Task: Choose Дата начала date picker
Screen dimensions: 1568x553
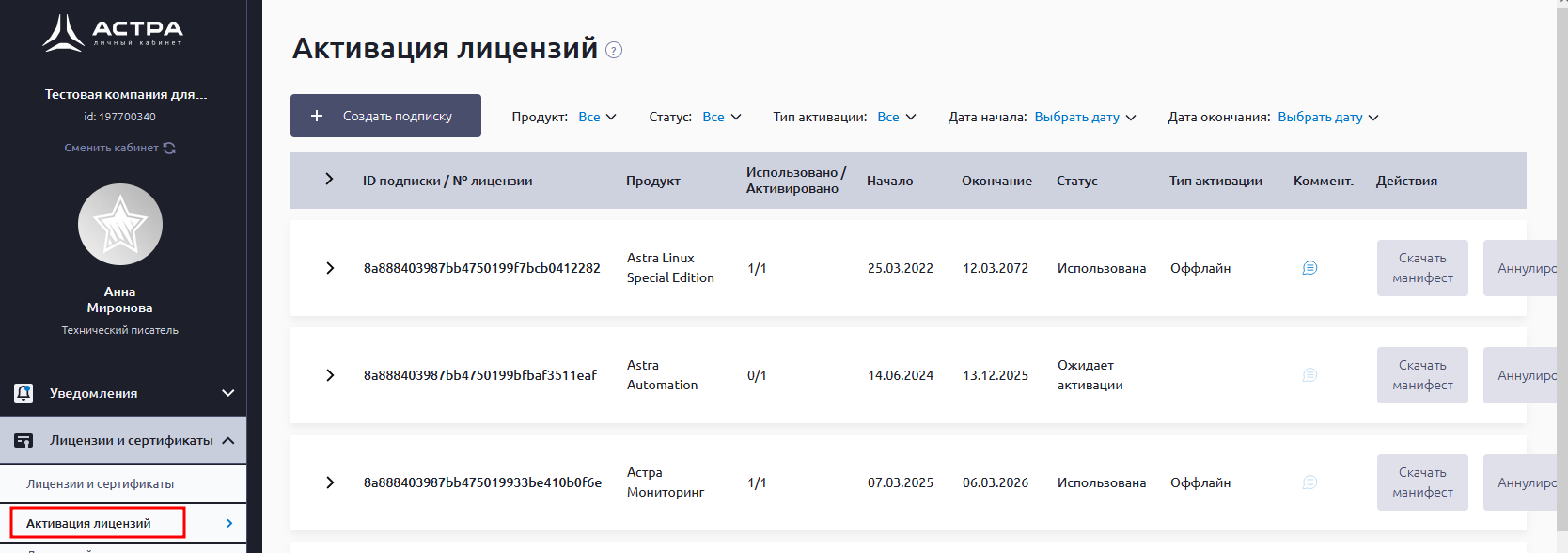Action: pos(1085,118)
